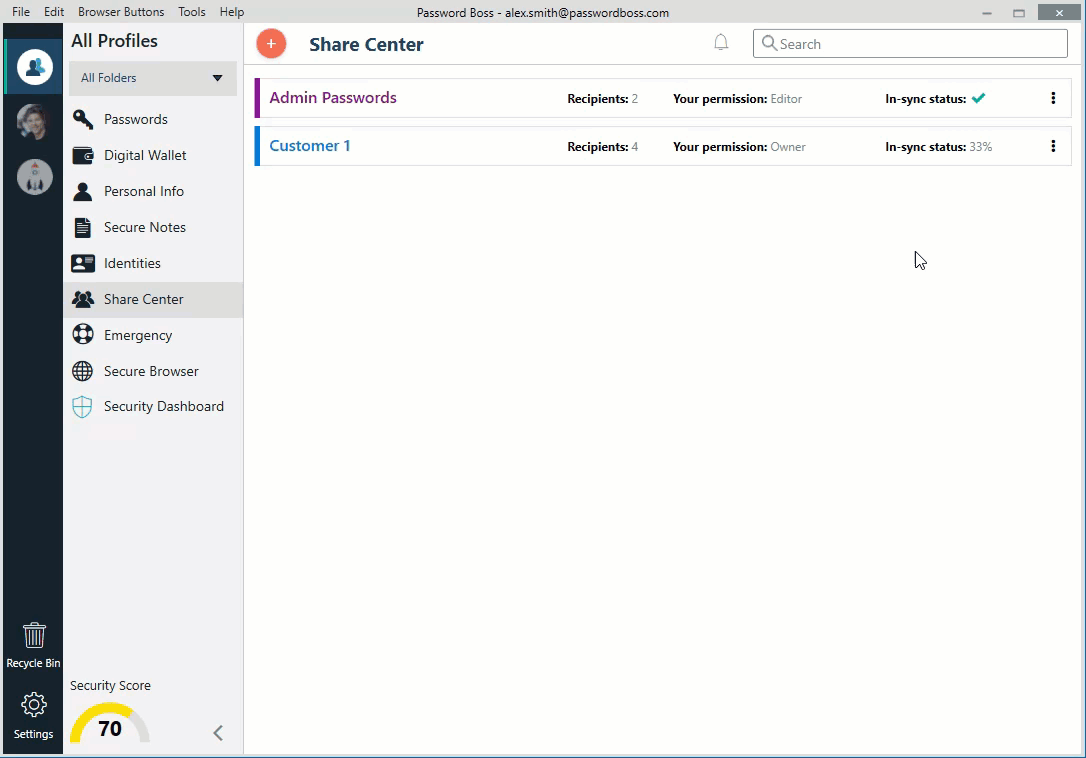Open the Edit menu
1086x758 pixels.
tap(53, 12)
